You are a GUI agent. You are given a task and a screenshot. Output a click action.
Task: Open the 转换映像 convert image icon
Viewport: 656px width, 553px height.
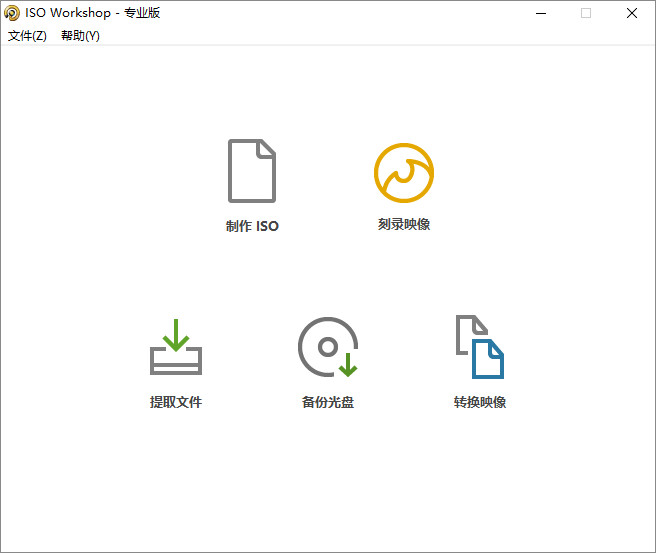480,347
